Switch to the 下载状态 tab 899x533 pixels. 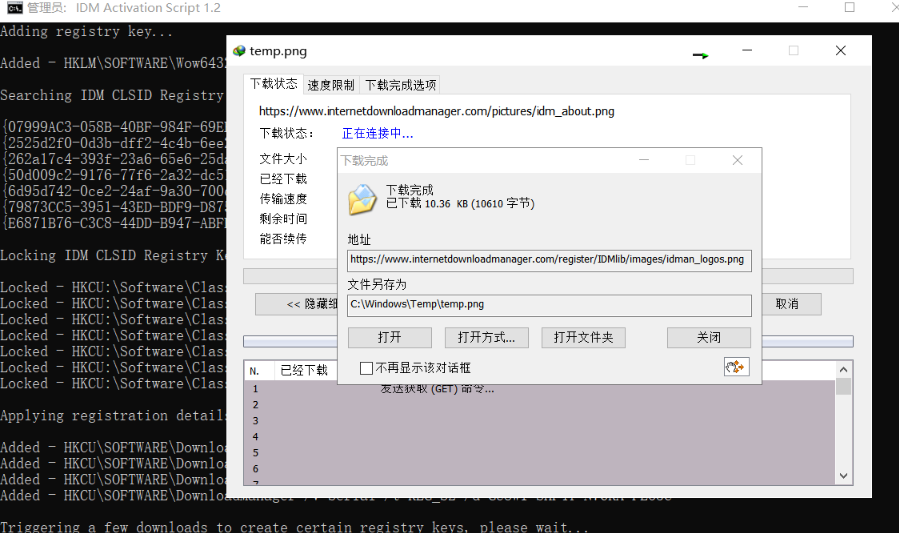[273, 84]
